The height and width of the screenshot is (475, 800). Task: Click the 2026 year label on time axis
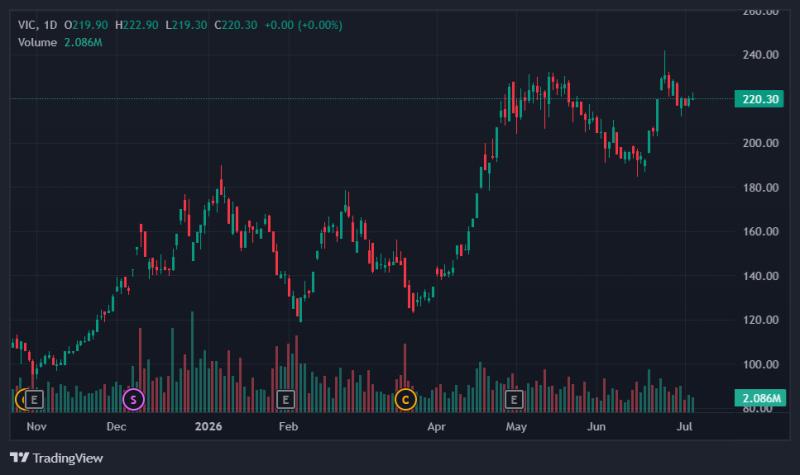pos(208,426)
